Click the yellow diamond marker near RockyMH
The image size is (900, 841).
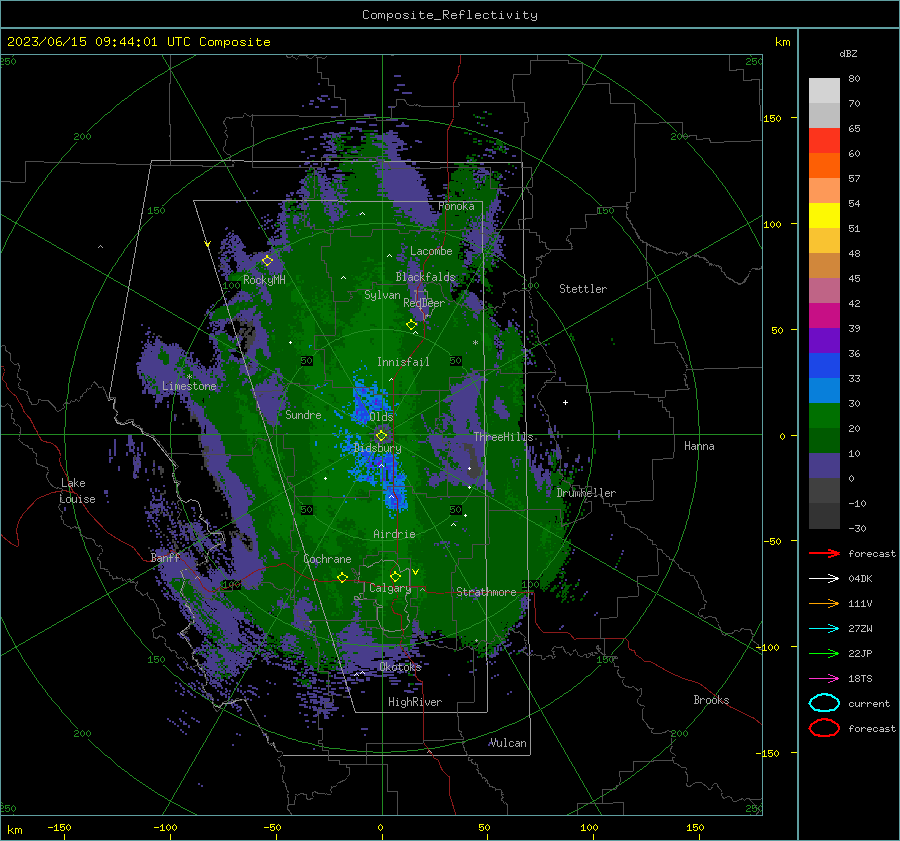[x=267, y=261]
